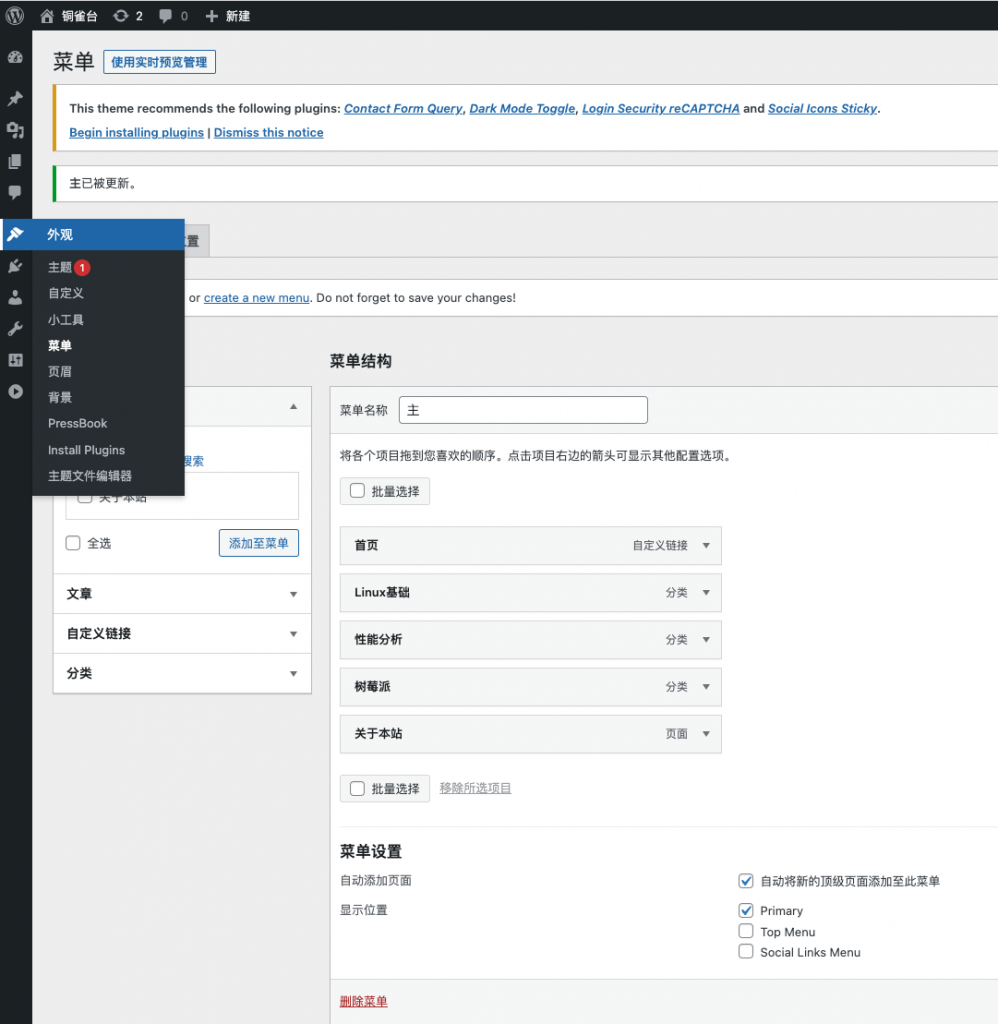Check the 全选 checkbox

pos(73,543)
